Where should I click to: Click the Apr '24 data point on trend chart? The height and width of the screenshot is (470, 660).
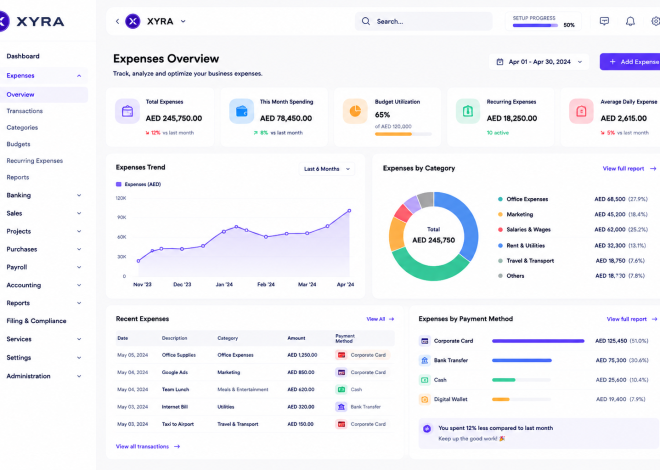[349, 211]
